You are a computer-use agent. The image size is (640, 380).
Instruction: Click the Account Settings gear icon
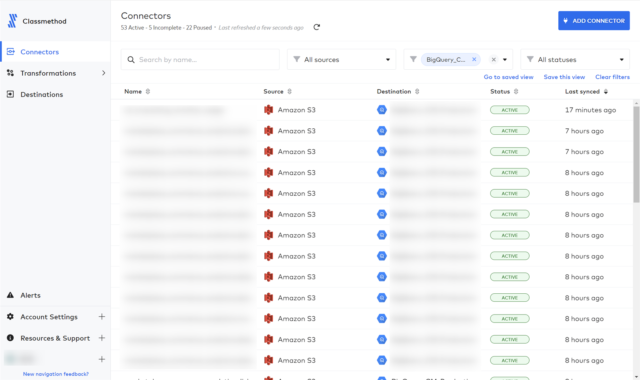(10, 316)
